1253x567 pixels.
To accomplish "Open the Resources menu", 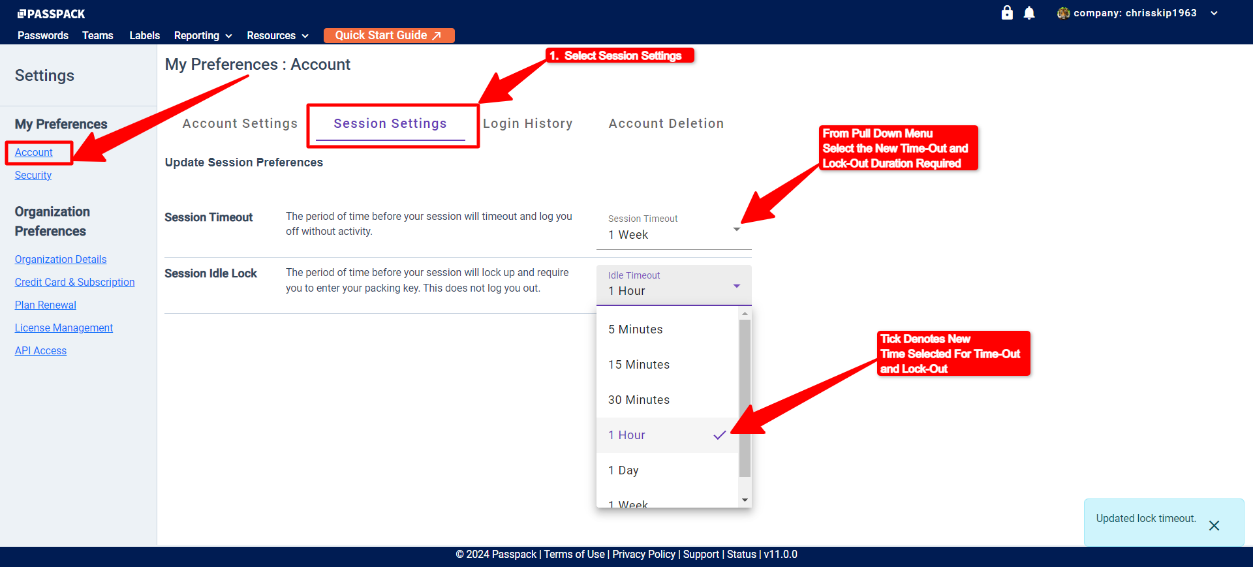I will pyautogui.click(x=278, y=35).
